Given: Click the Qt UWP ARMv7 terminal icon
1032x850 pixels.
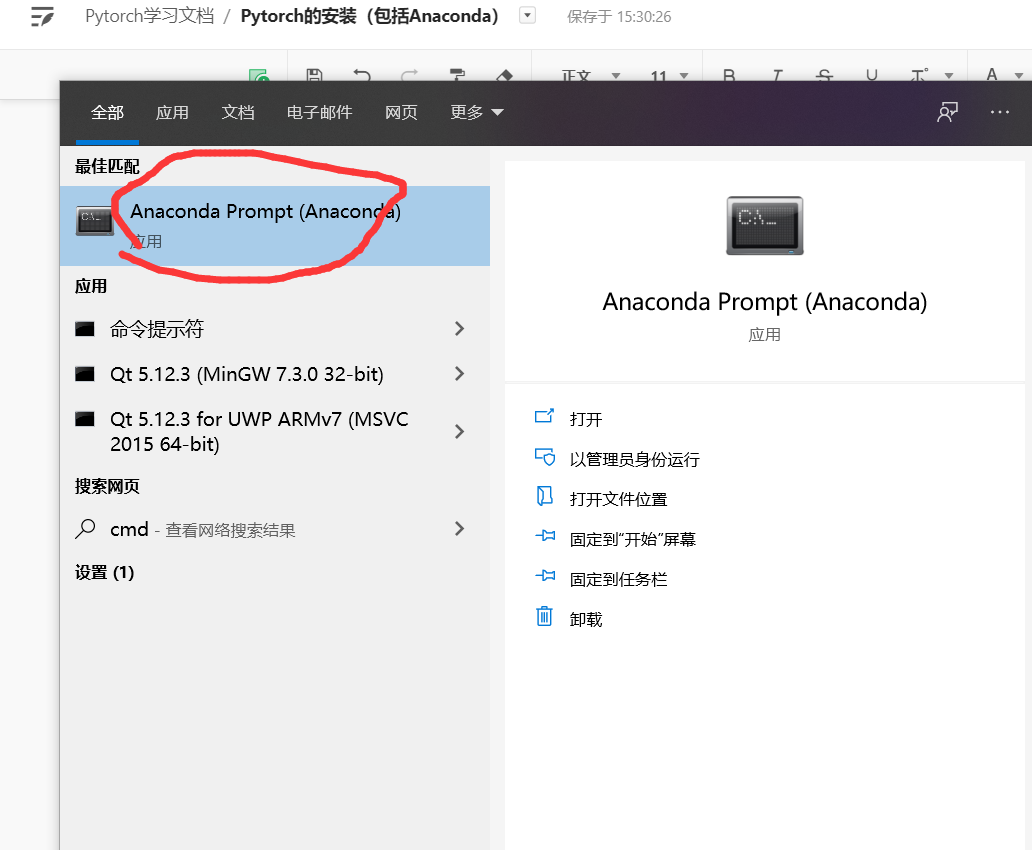Looking at the screenshot, I should (x=85, y=419).
